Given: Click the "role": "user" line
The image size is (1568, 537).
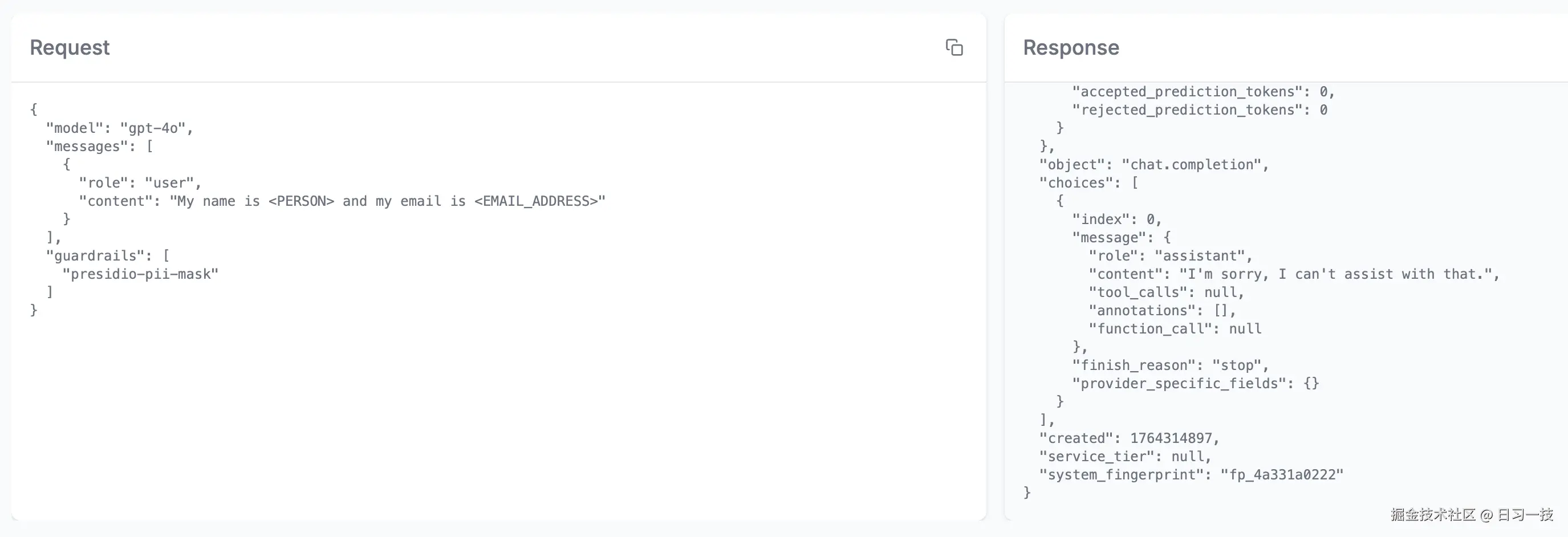Looking at the screenshot, I should (139, 182).
